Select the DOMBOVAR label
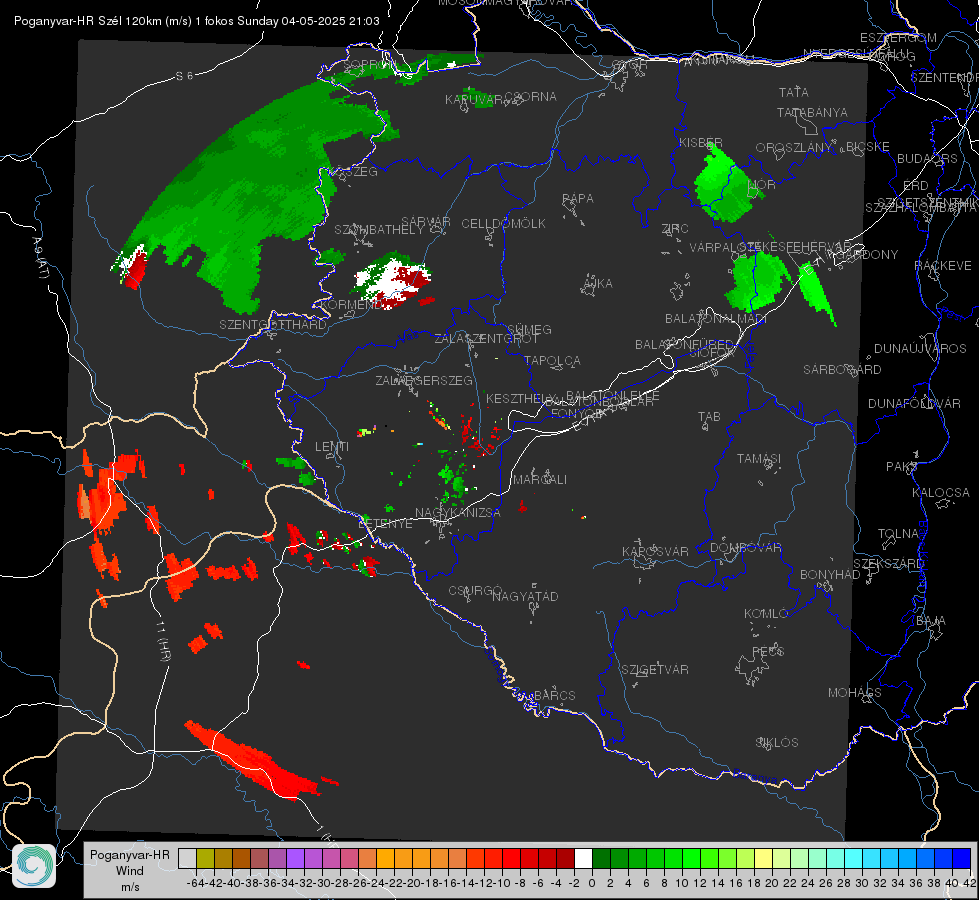979x900 pixels. click(745, 548)
